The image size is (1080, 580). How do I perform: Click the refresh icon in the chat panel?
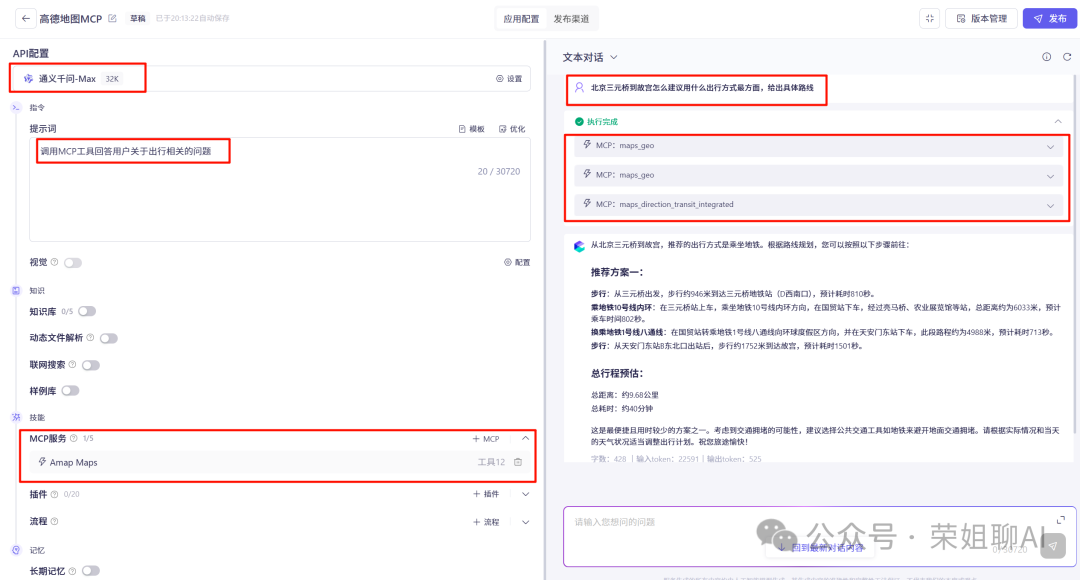[x=1066, y=58]
